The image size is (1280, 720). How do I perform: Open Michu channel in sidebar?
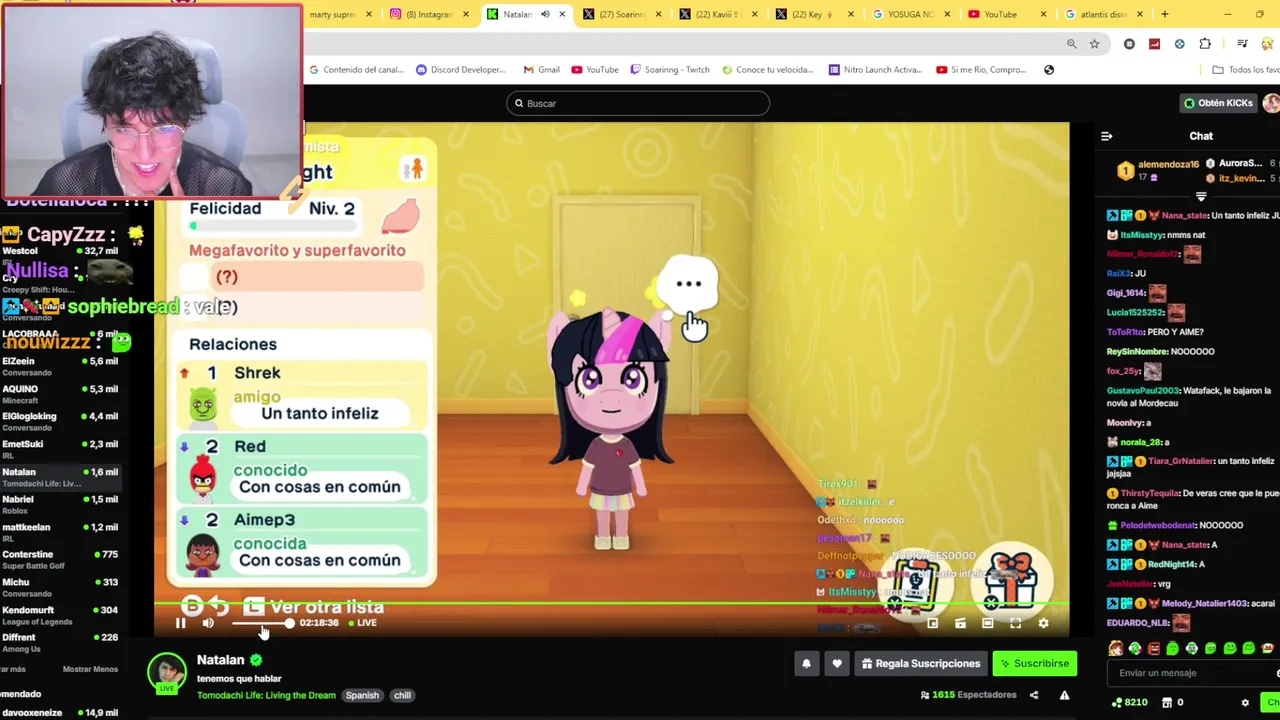click(60, 587)
